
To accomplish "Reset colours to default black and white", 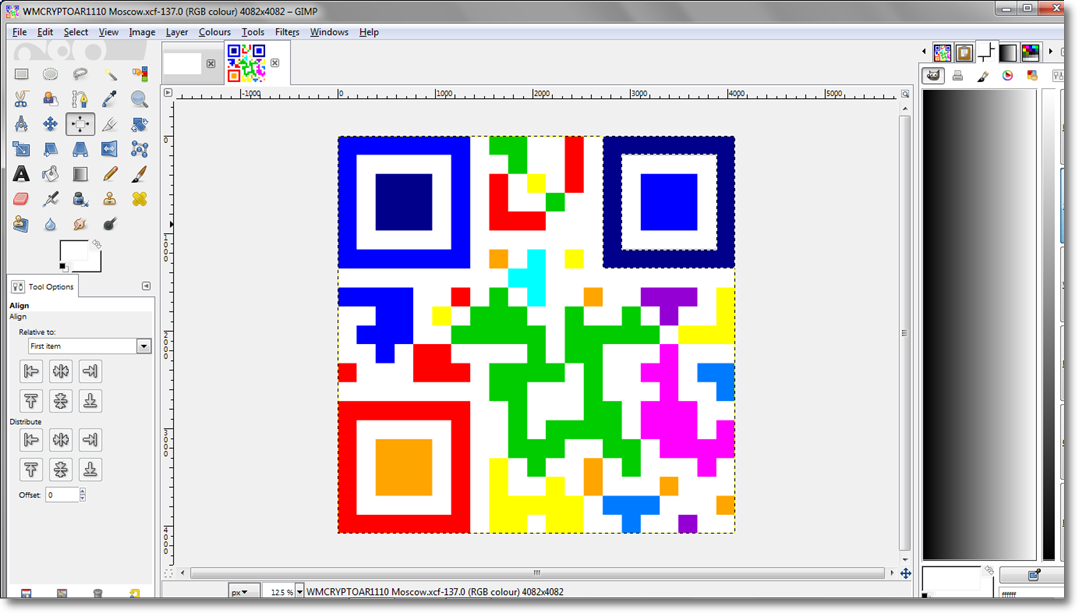I will 63,267.
